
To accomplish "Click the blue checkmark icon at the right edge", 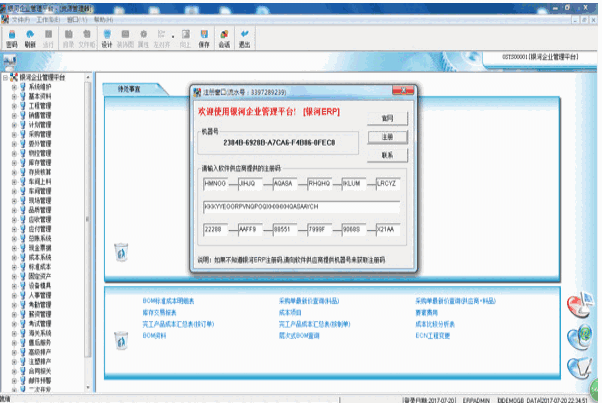I will (580, 368).
